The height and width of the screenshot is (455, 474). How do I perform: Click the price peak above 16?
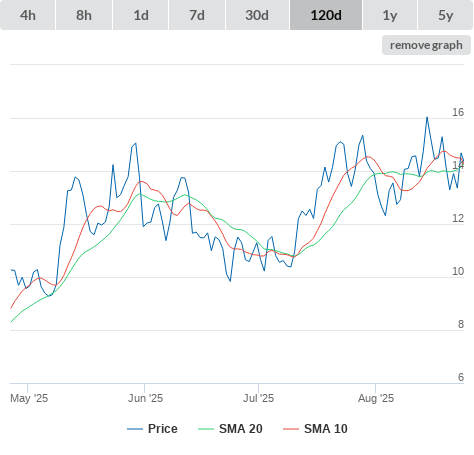[x=427, y=117]
